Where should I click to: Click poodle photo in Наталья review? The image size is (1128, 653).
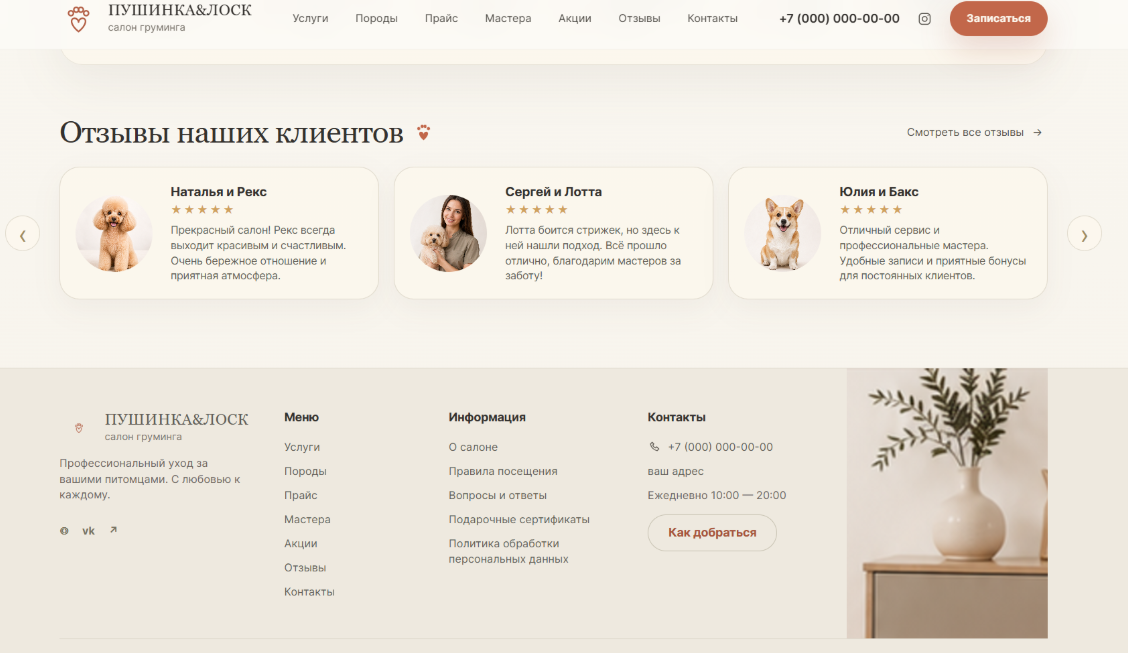point(114,234)
